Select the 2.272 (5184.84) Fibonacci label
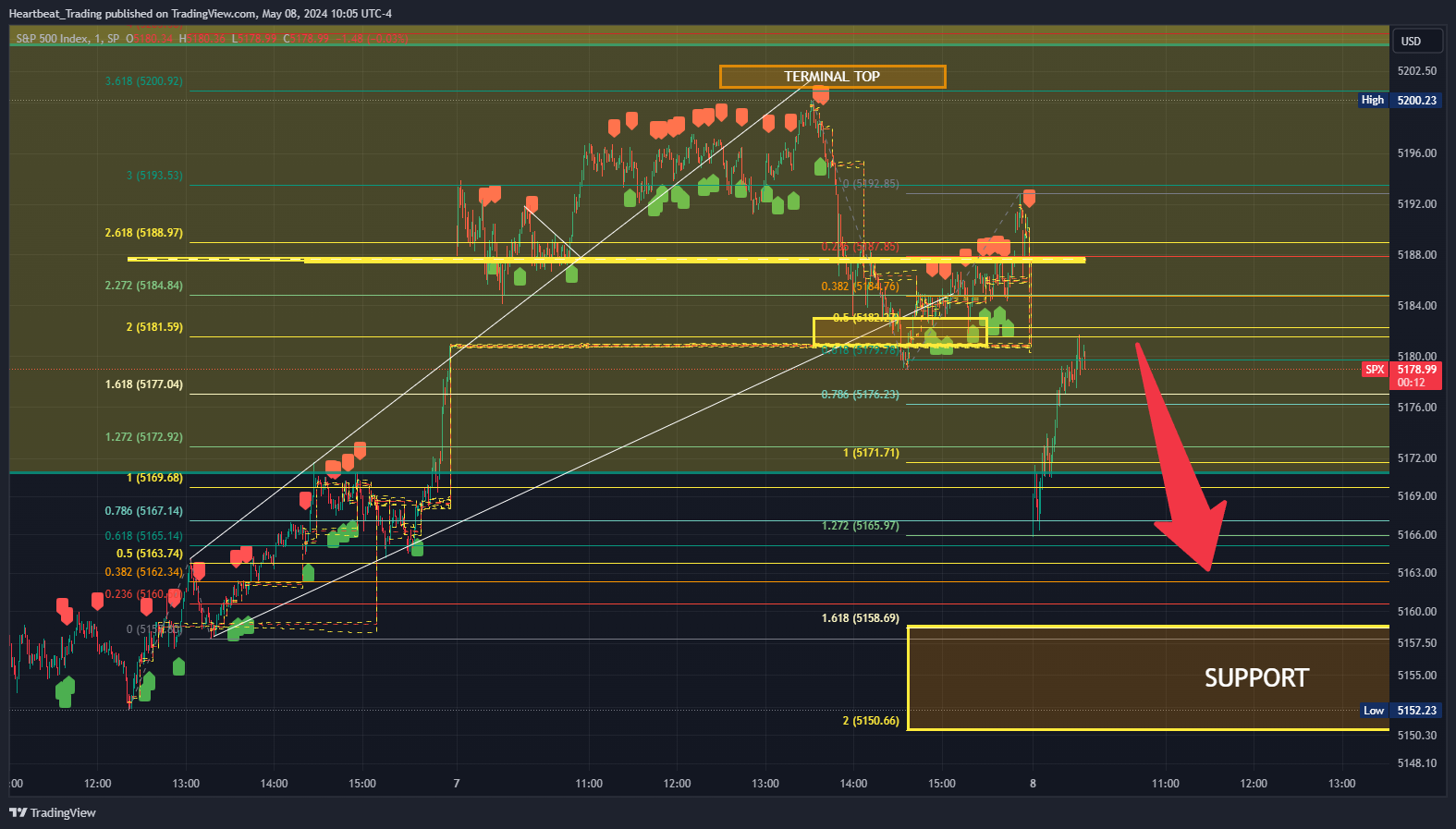The image size is (1456, 829). pyautogui.click(x=144, y=286)
